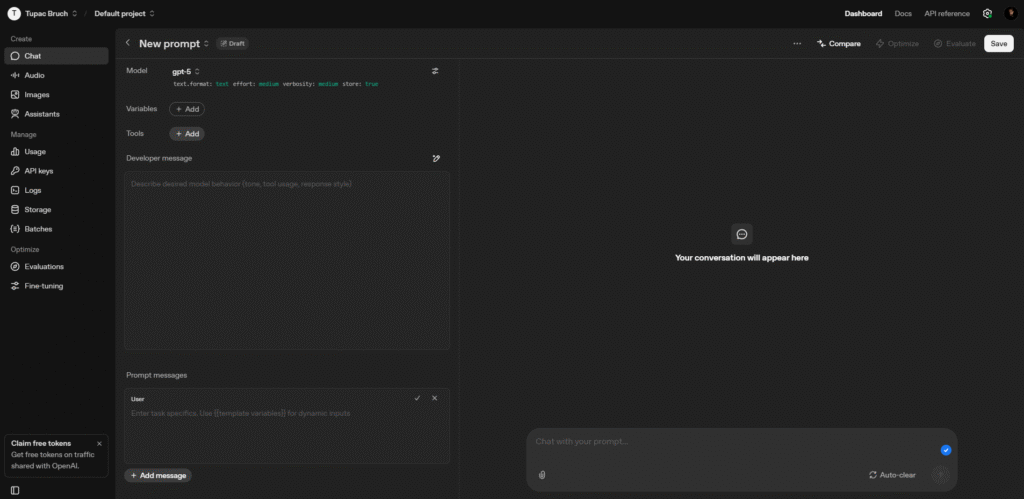Open the Storage page

tap(56, 210)
